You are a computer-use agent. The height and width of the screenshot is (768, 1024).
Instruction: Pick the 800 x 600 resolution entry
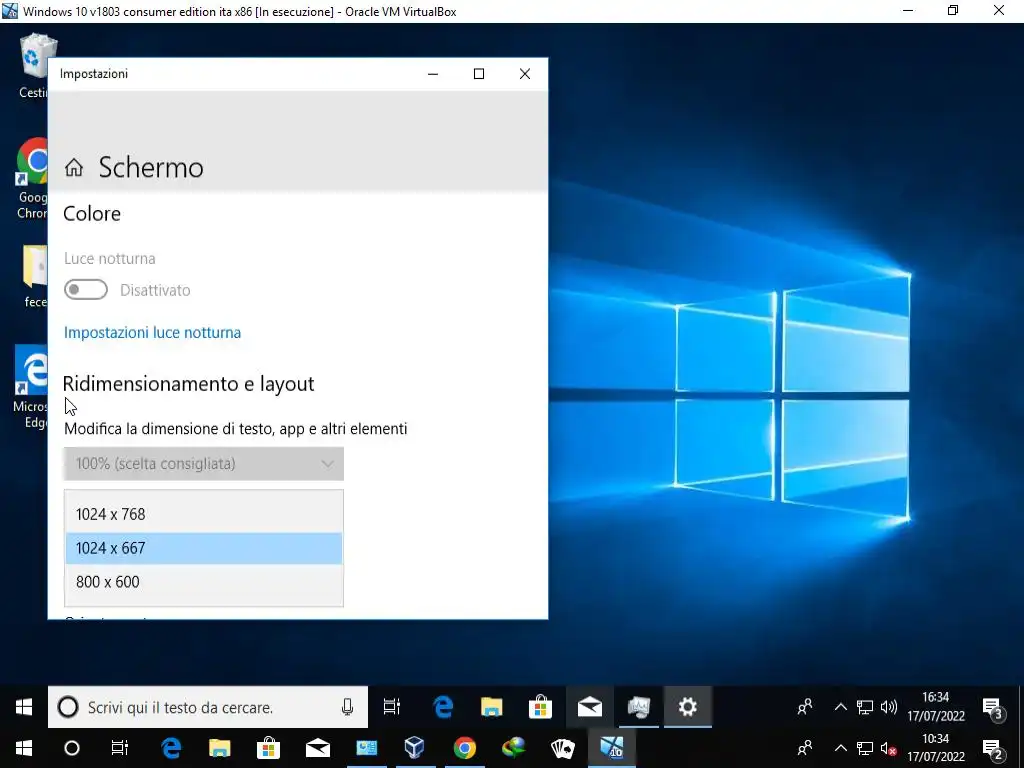click(x=204, y=582)
